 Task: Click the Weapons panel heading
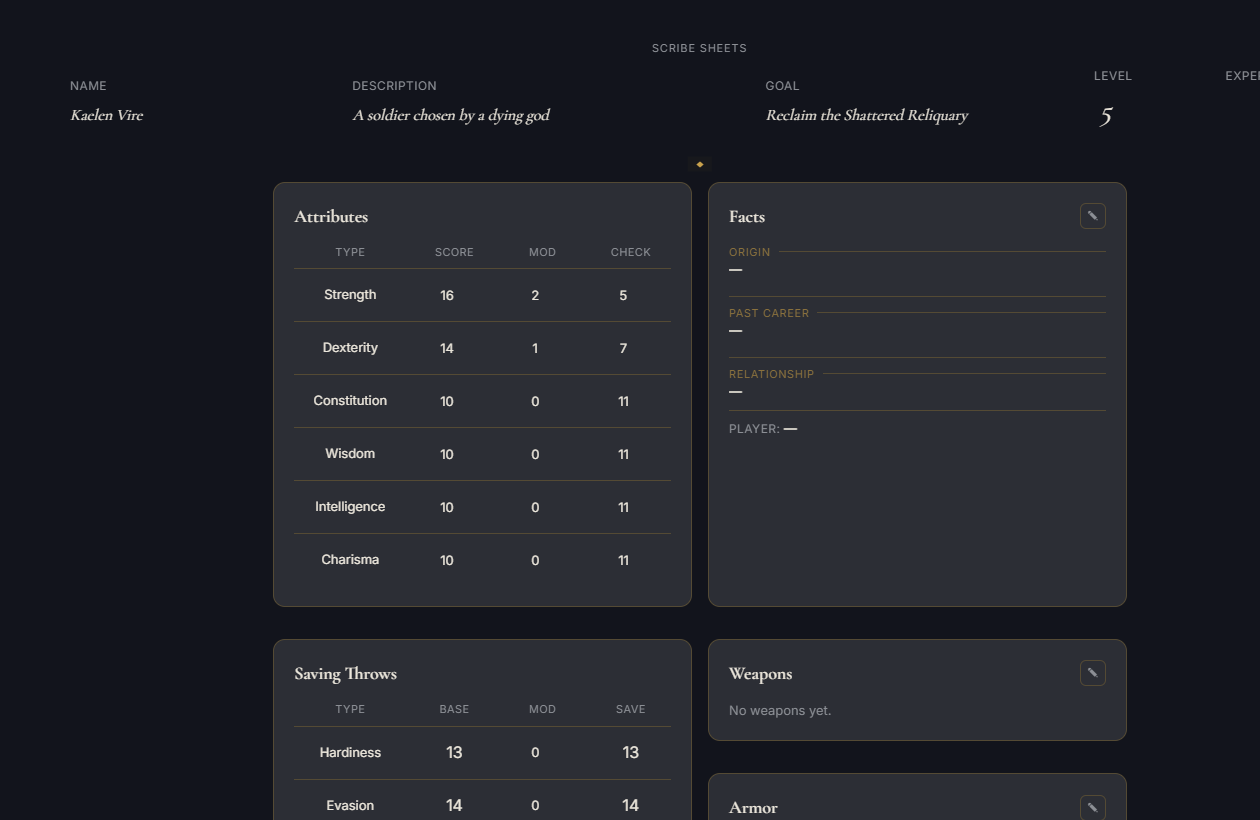pos(761,674)
